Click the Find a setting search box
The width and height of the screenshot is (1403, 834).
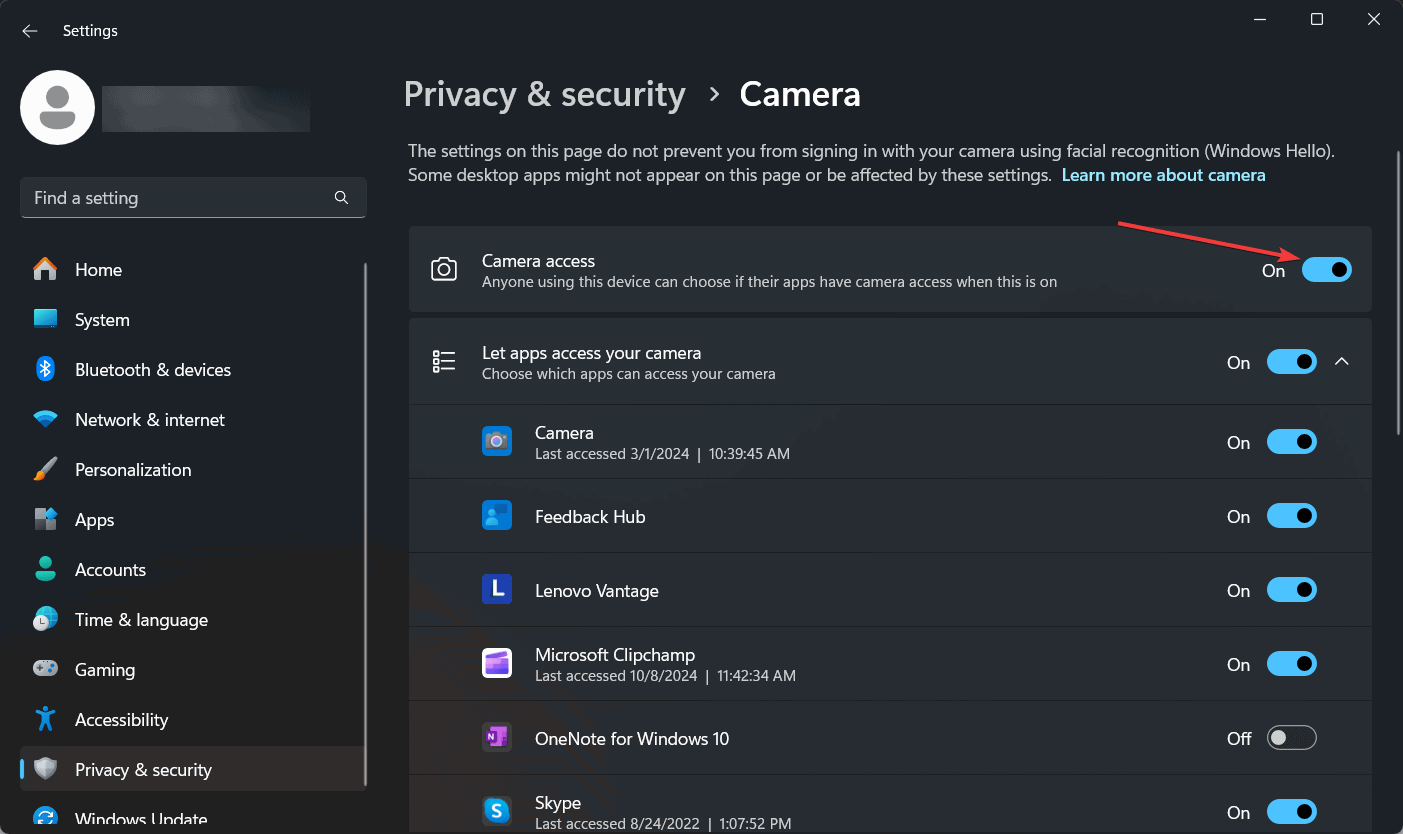[x=193, y=198]
